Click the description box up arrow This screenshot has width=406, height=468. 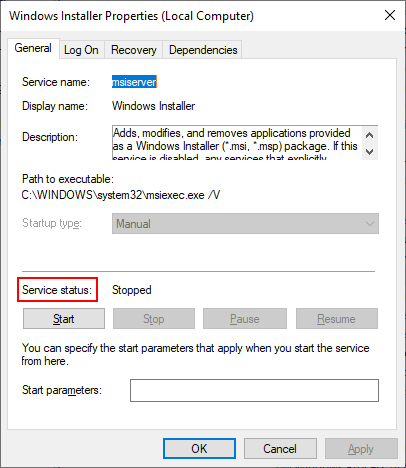click(370, 135)
